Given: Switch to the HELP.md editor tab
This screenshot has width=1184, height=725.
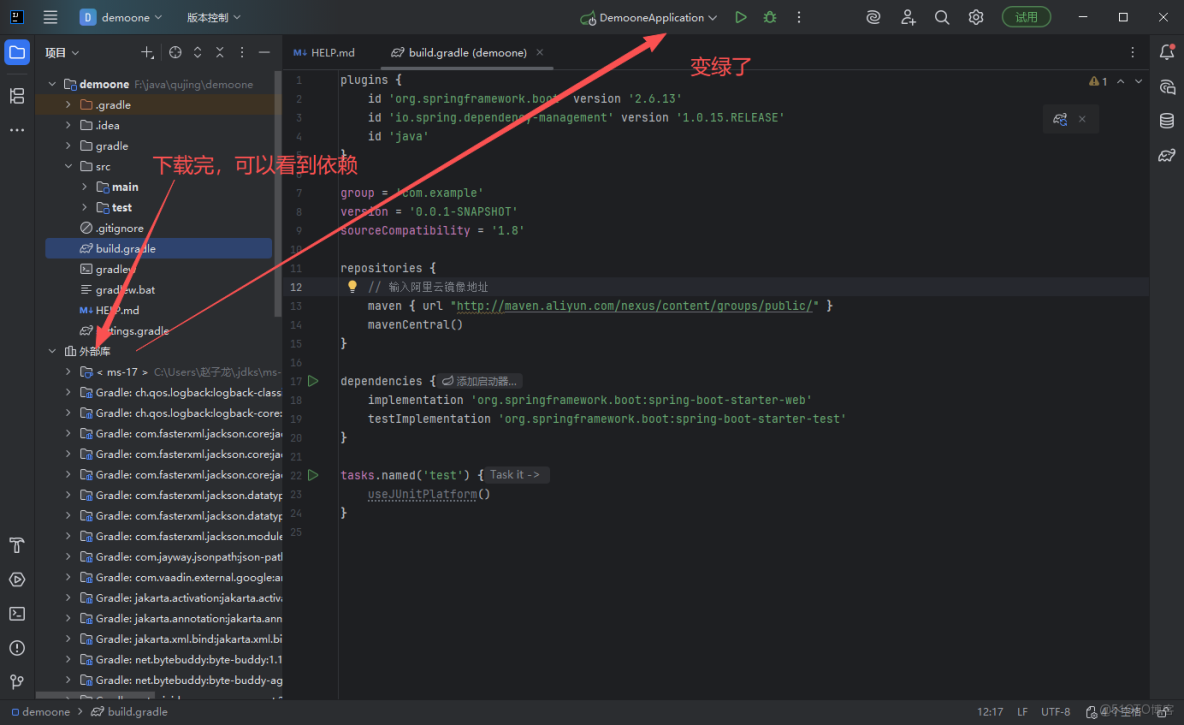Looking at the screenshot, I should pos(335,53).
